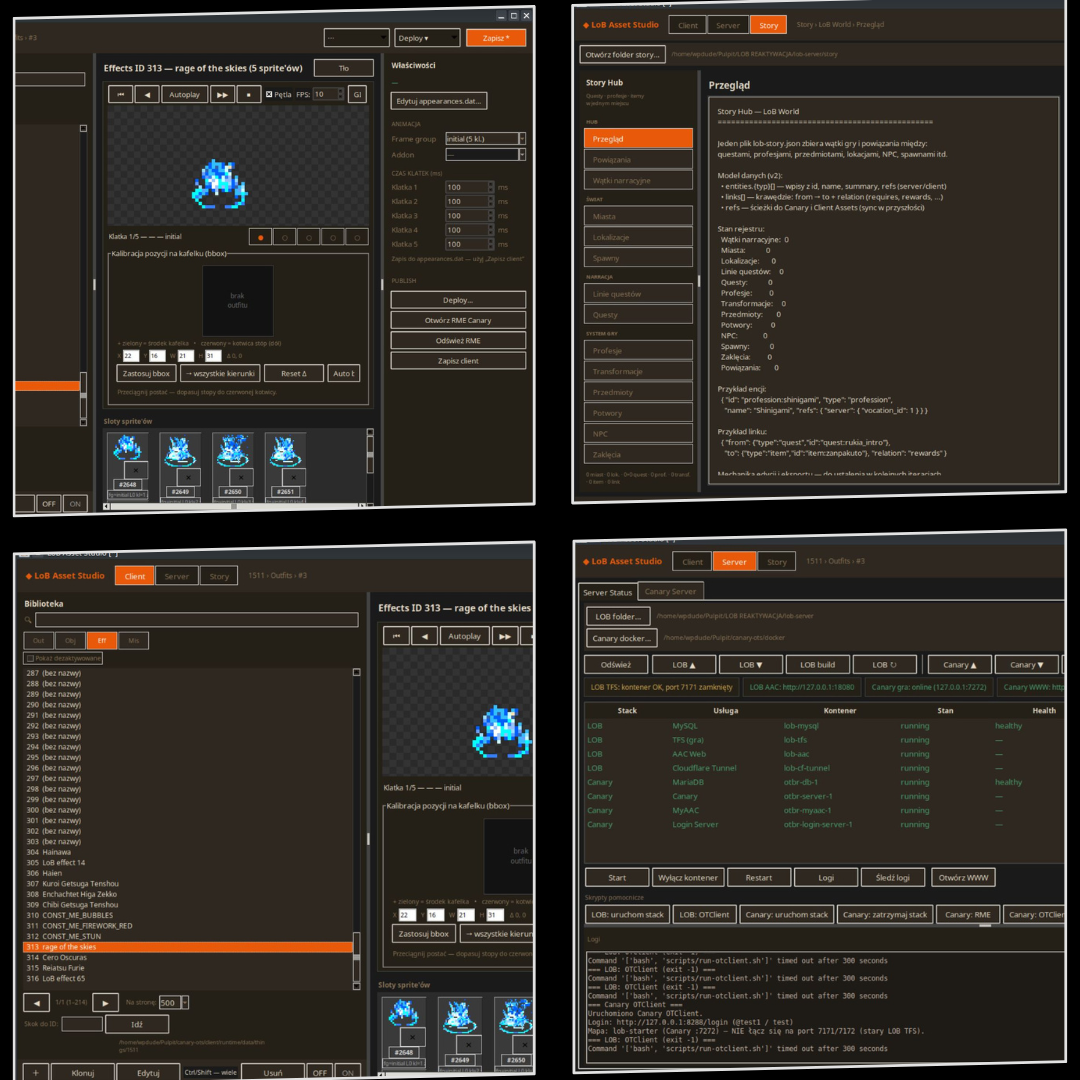Open Powiązania in Story Hub sidebar
Screen dimensions: 1080x1080
[638, 159]
